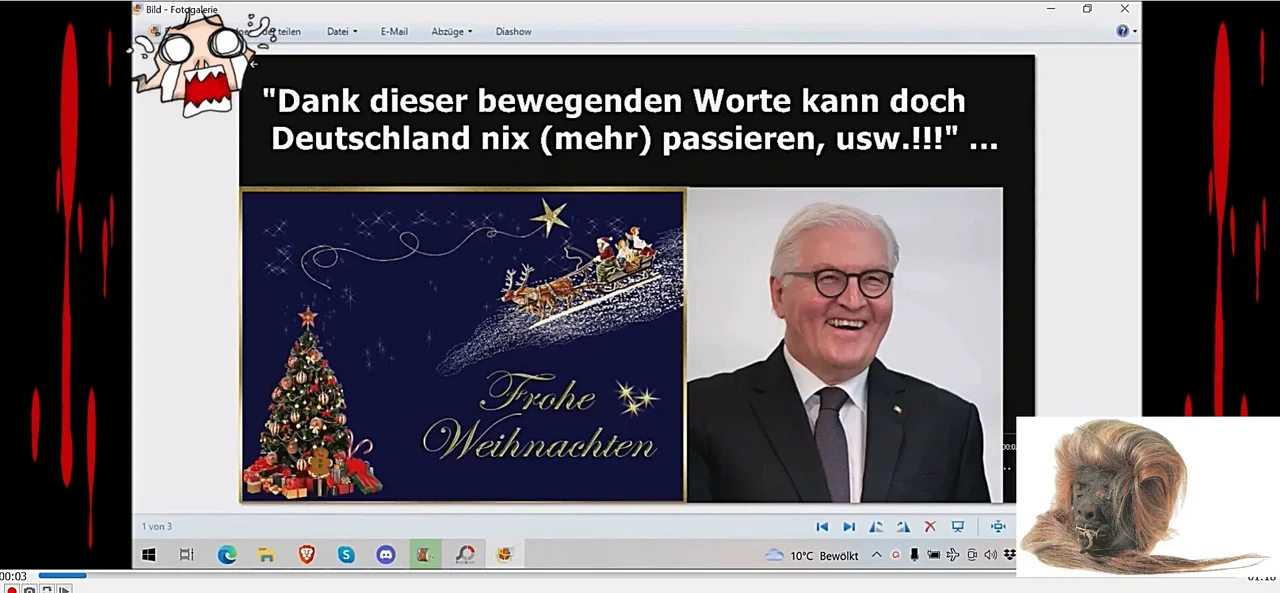Click the partly hidden 'teilen' toolbar item
The image size is (1280, 593).
(x=288, y=32)
